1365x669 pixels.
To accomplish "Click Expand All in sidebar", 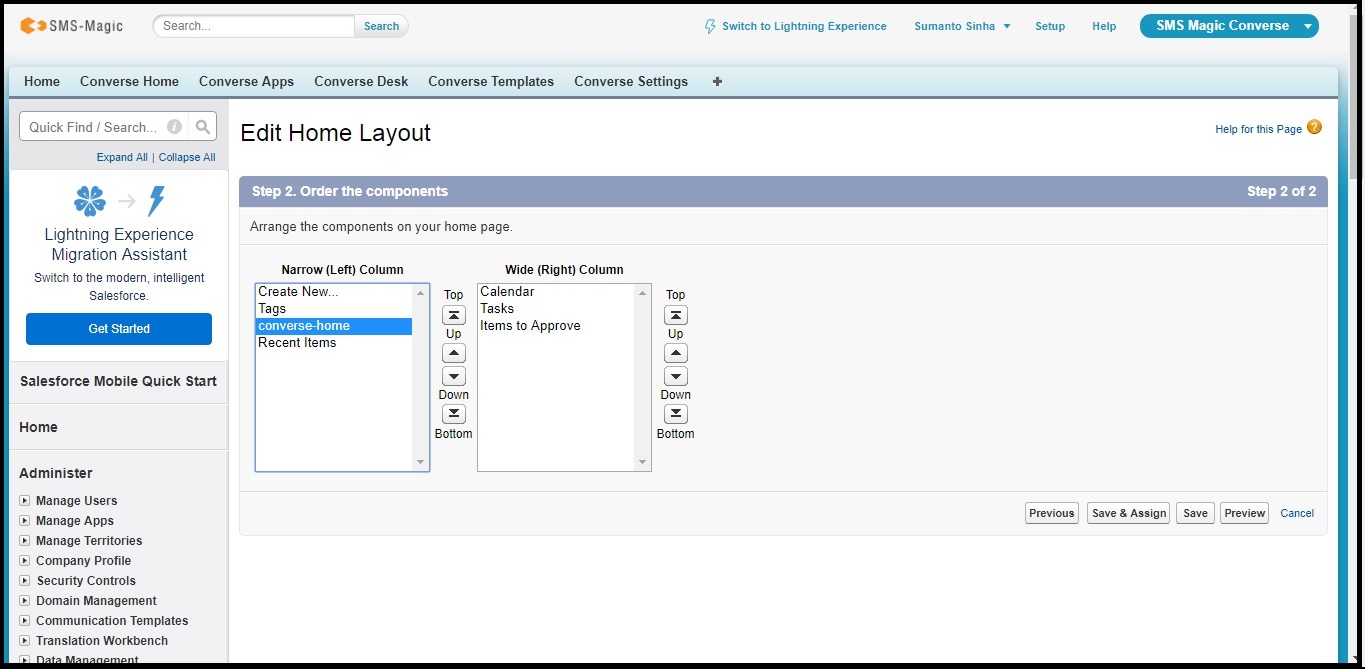I will (122, 157).
